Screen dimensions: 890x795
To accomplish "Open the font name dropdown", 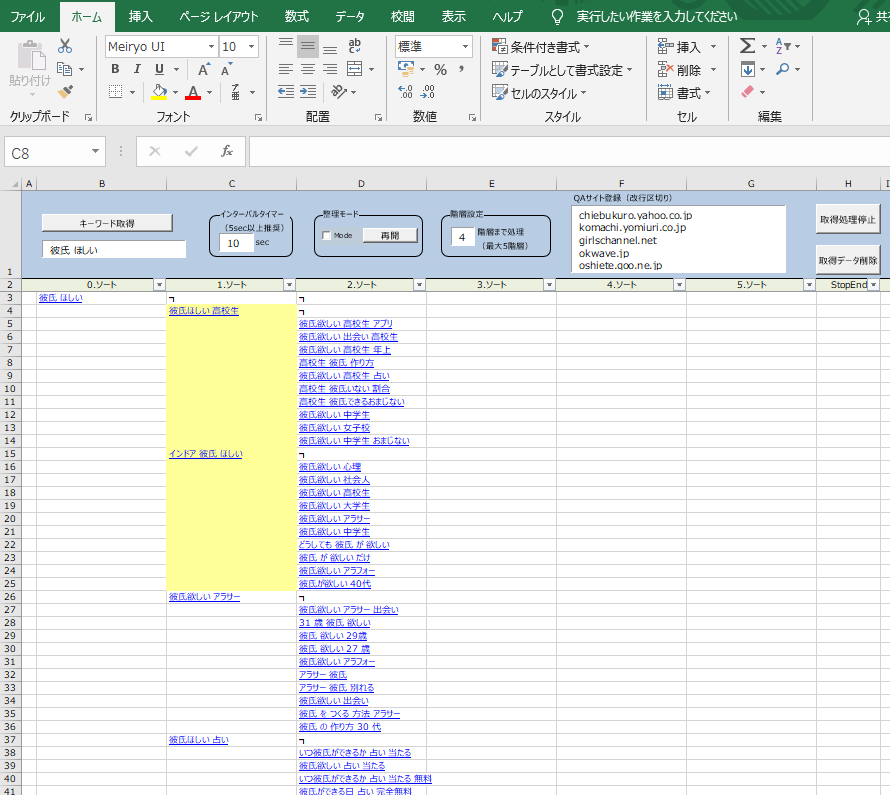I will (211, 47).
